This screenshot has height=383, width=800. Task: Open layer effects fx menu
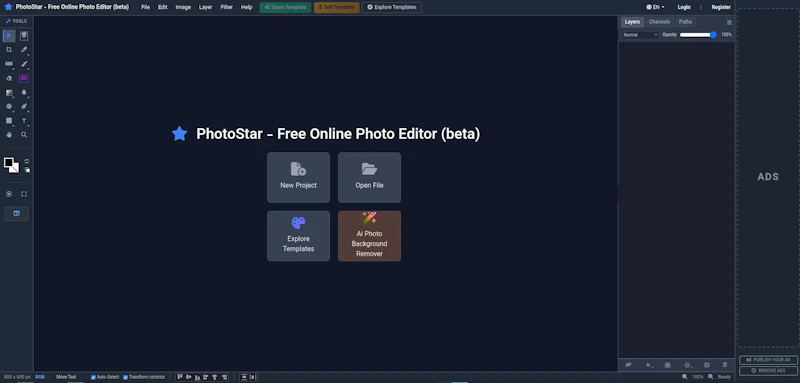648,365
